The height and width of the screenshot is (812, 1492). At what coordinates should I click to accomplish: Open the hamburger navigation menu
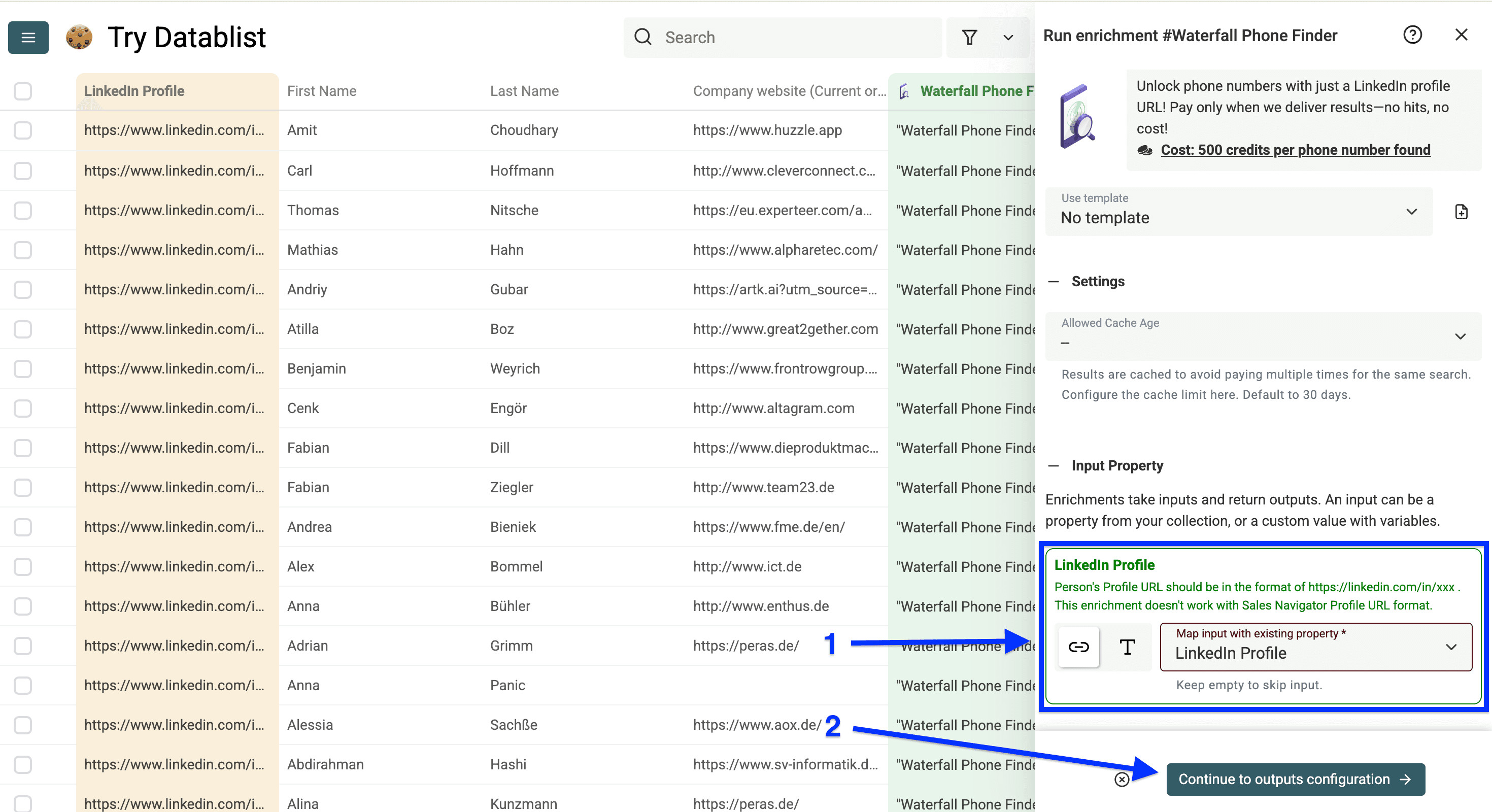[x=28, y=37]
